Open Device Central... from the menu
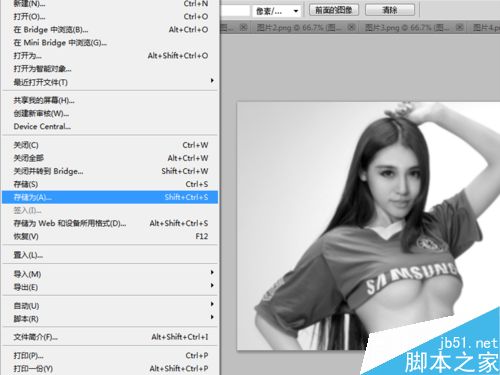This screenshot has width=500, height=375. point(110,126)
